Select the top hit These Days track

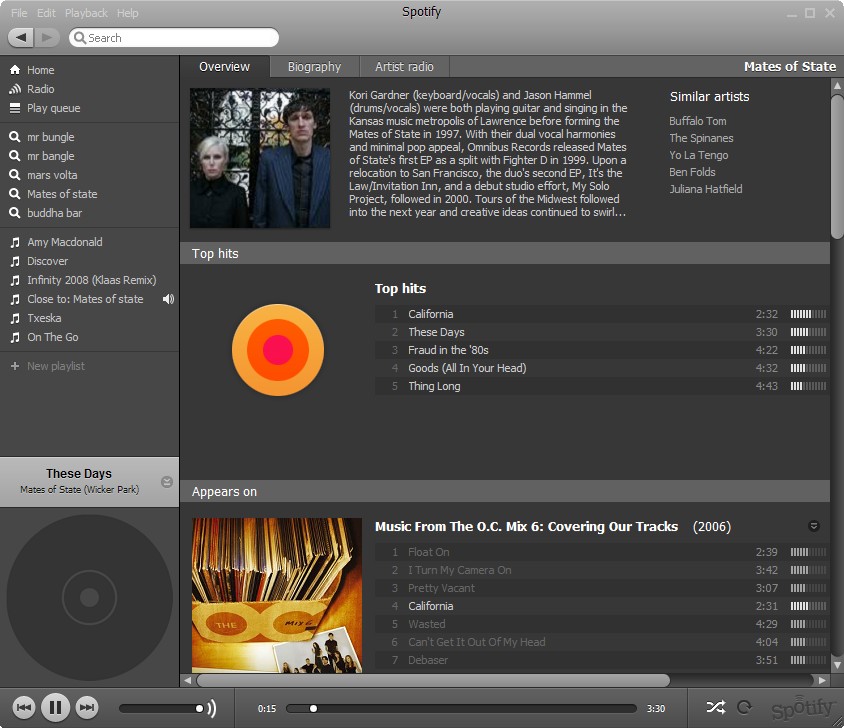click(x=601, y=332)
